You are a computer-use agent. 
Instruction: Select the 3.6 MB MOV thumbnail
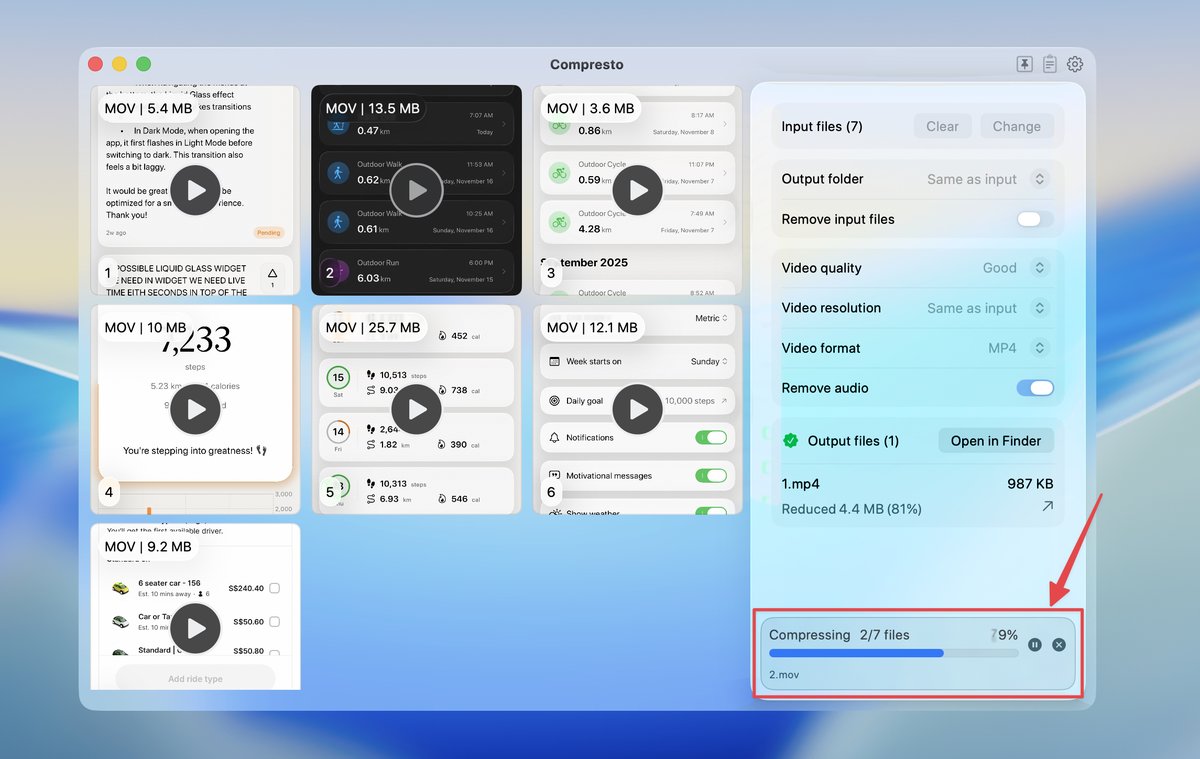pos(637,189)
